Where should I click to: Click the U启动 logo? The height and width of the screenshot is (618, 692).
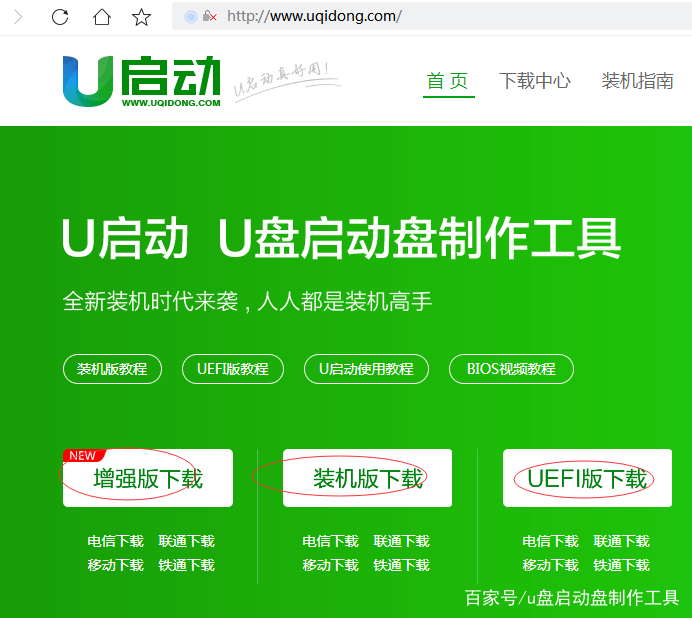click(142, 81)
